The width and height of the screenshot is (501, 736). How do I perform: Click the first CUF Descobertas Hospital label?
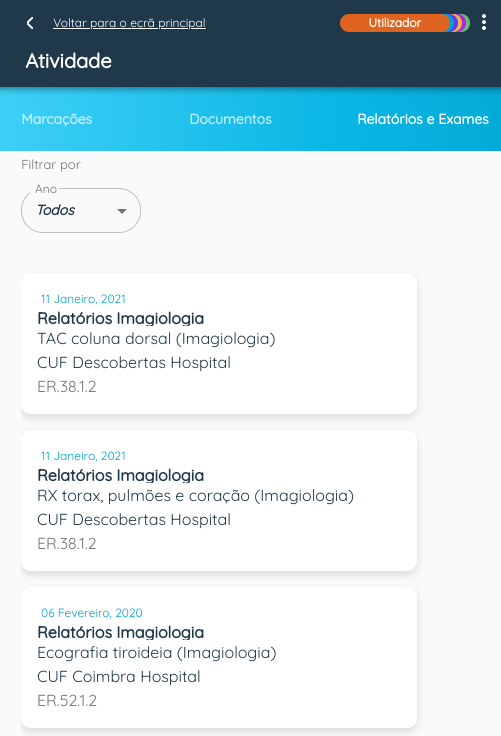pyautogui.click(x=134, y=362)
